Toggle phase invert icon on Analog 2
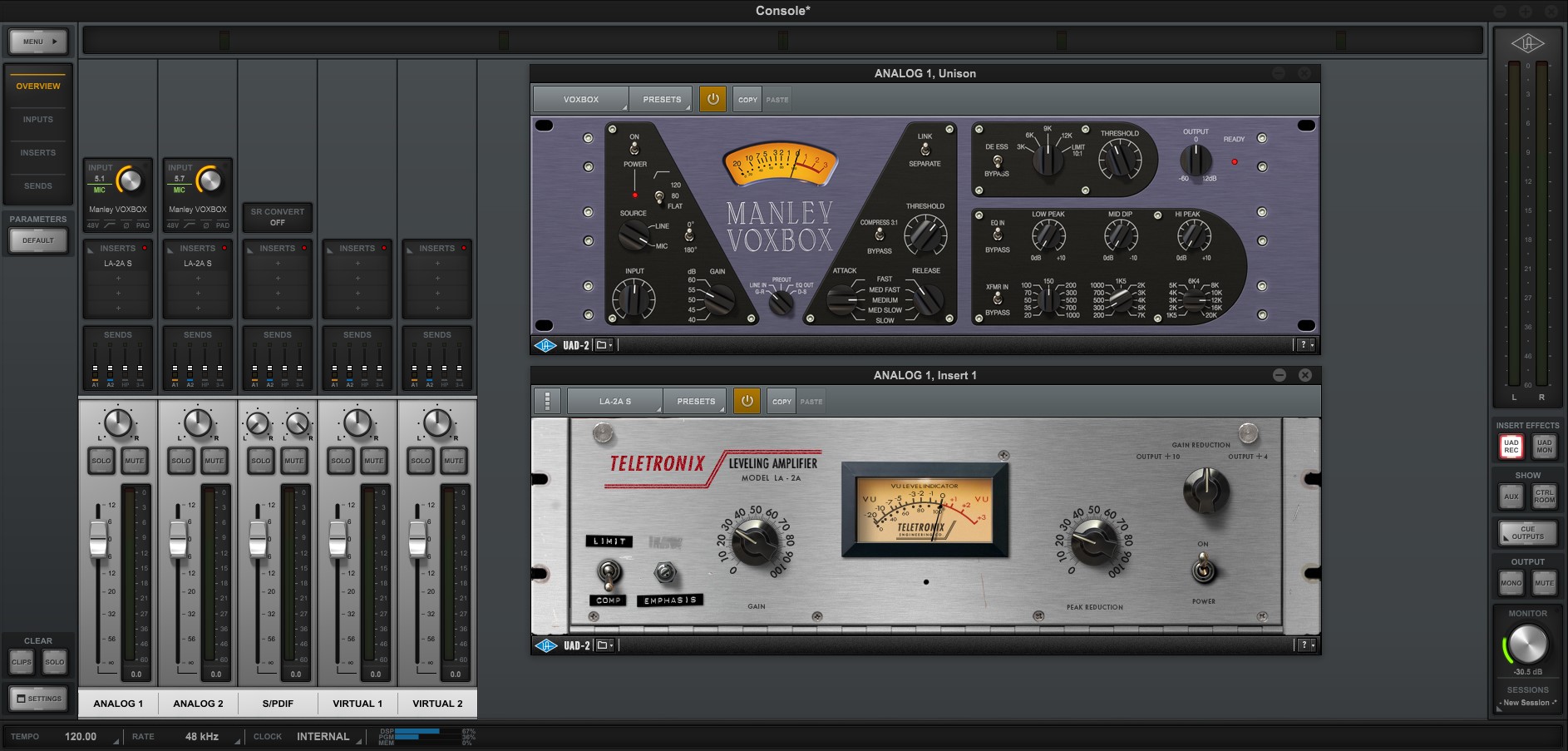This screenshot has height=751, width=1568. tap(206, 225)
